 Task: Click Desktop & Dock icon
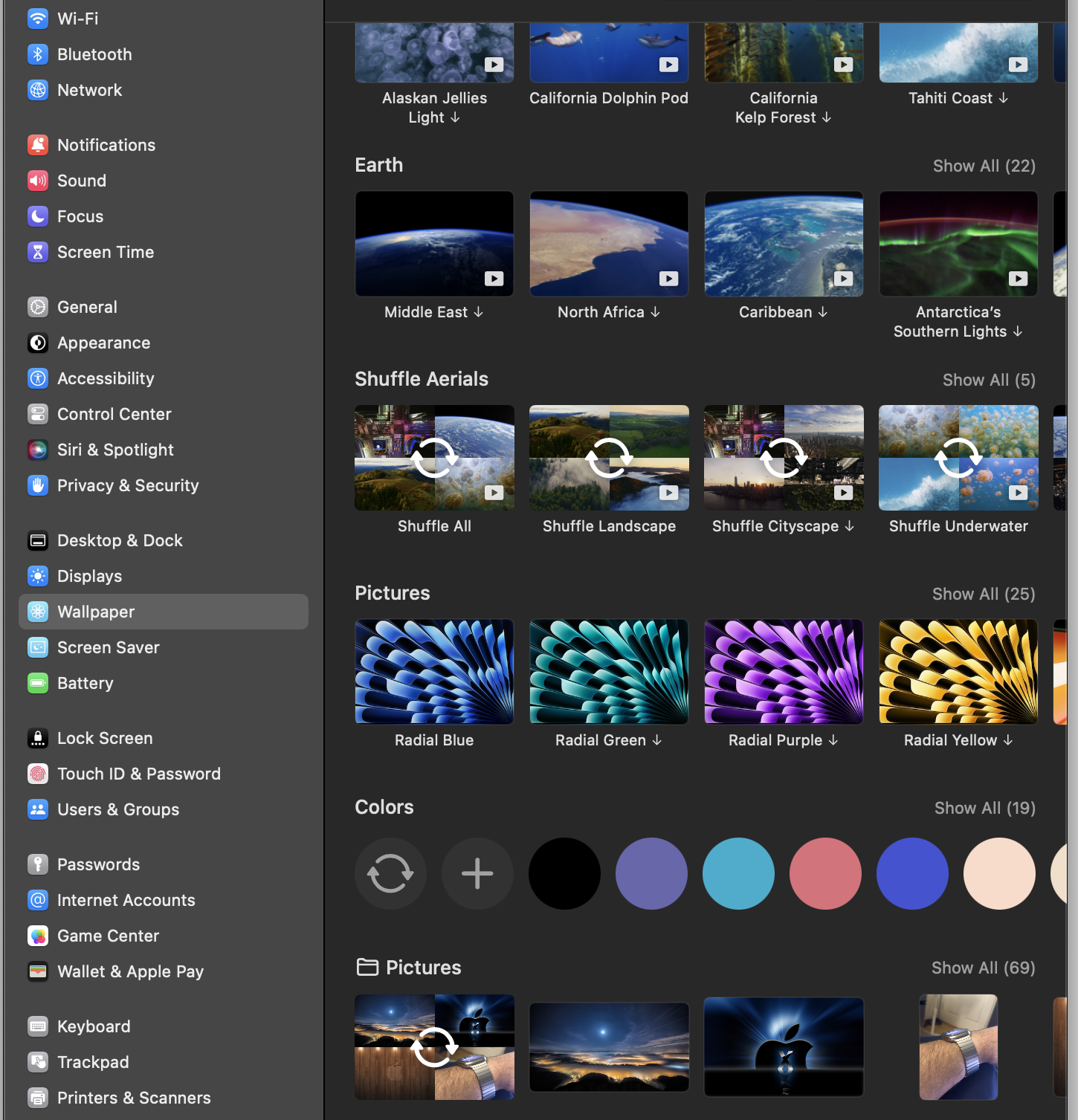(x=38, y=540)
